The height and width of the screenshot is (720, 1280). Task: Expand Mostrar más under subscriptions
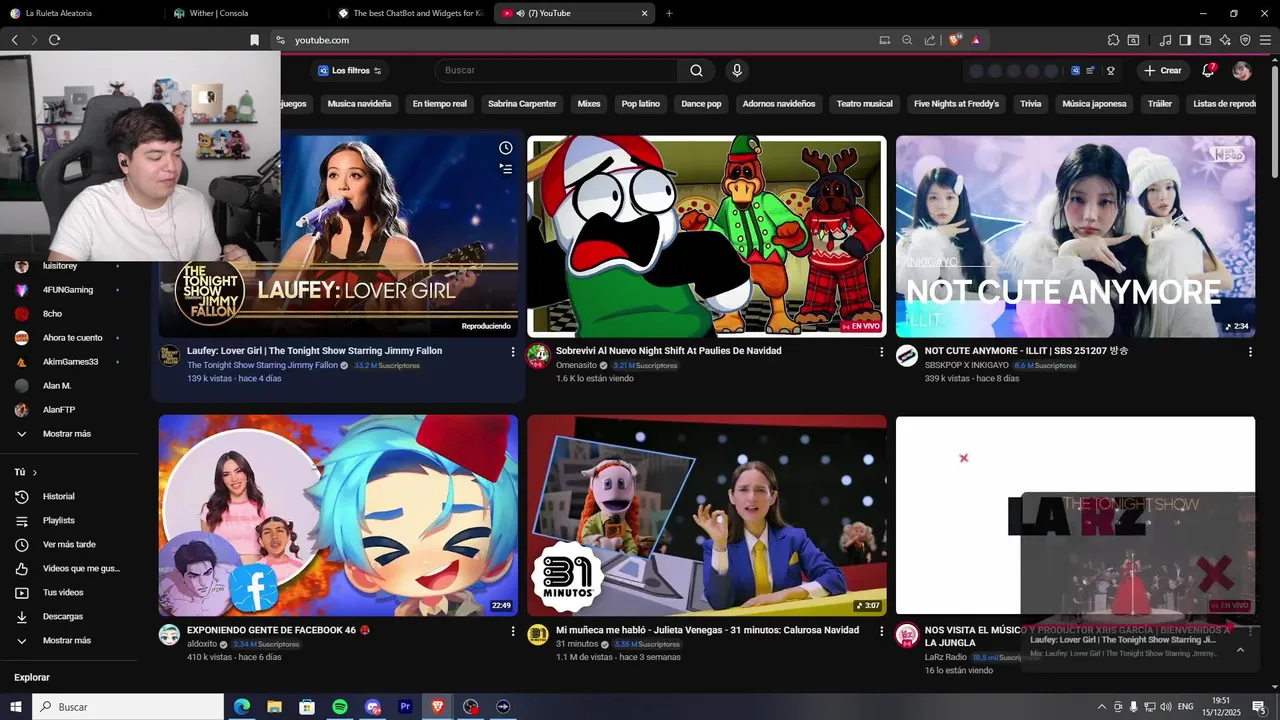point(66,434)
